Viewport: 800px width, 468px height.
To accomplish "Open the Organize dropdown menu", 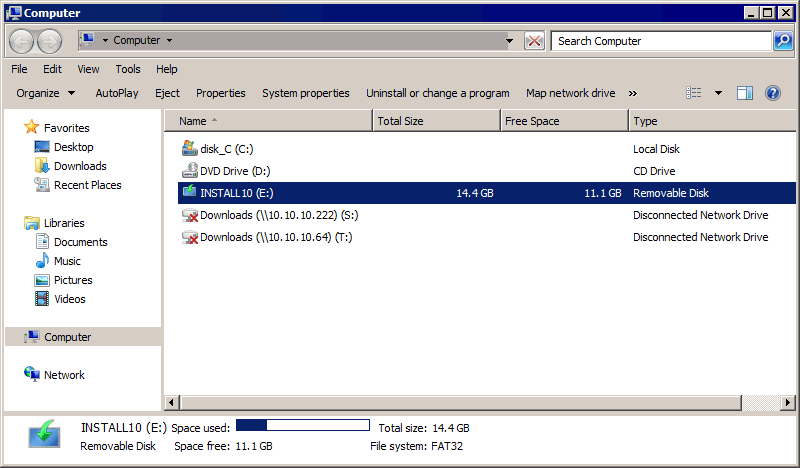I will click(x=45, y=93).
